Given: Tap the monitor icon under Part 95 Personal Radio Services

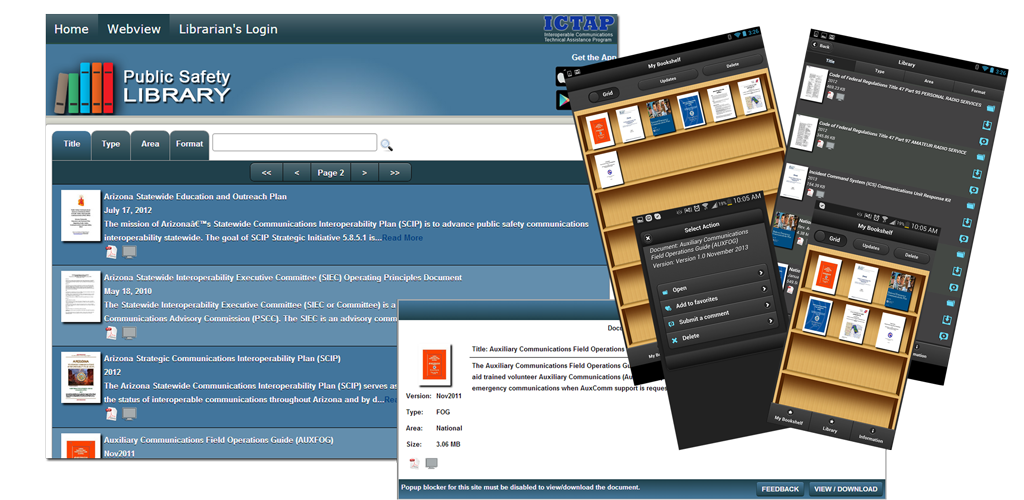Looking at the screenshot, I should (840, 97).
